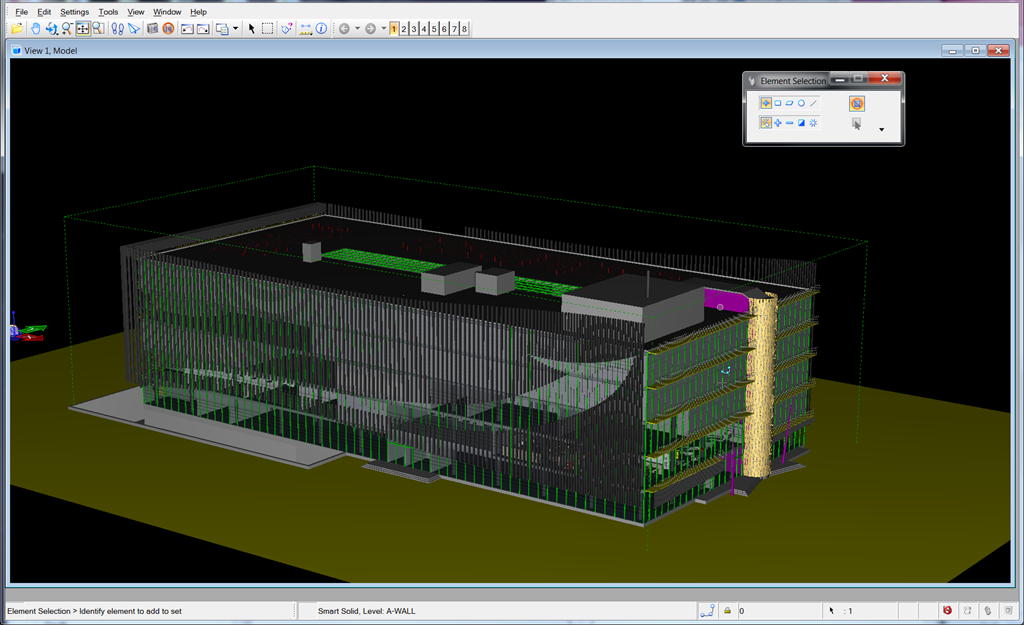This screenshot has height=625, width=1024.
Task: Open the View Next dropdown arrow
Action: coord(383,29)
